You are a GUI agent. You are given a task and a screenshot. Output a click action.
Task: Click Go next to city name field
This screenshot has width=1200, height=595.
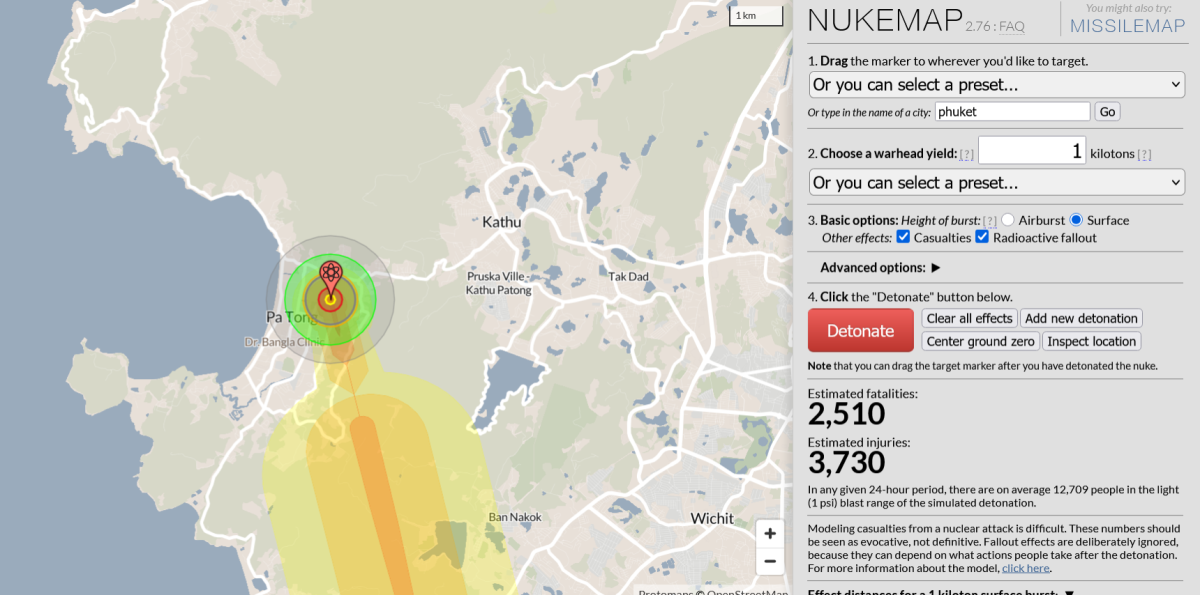point(1107,112)
